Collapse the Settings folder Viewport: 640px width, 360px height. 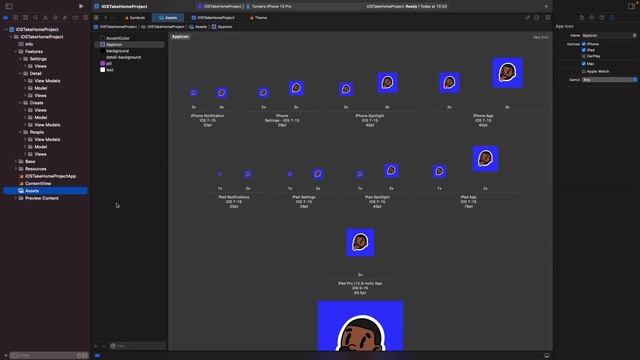(20, 59)
